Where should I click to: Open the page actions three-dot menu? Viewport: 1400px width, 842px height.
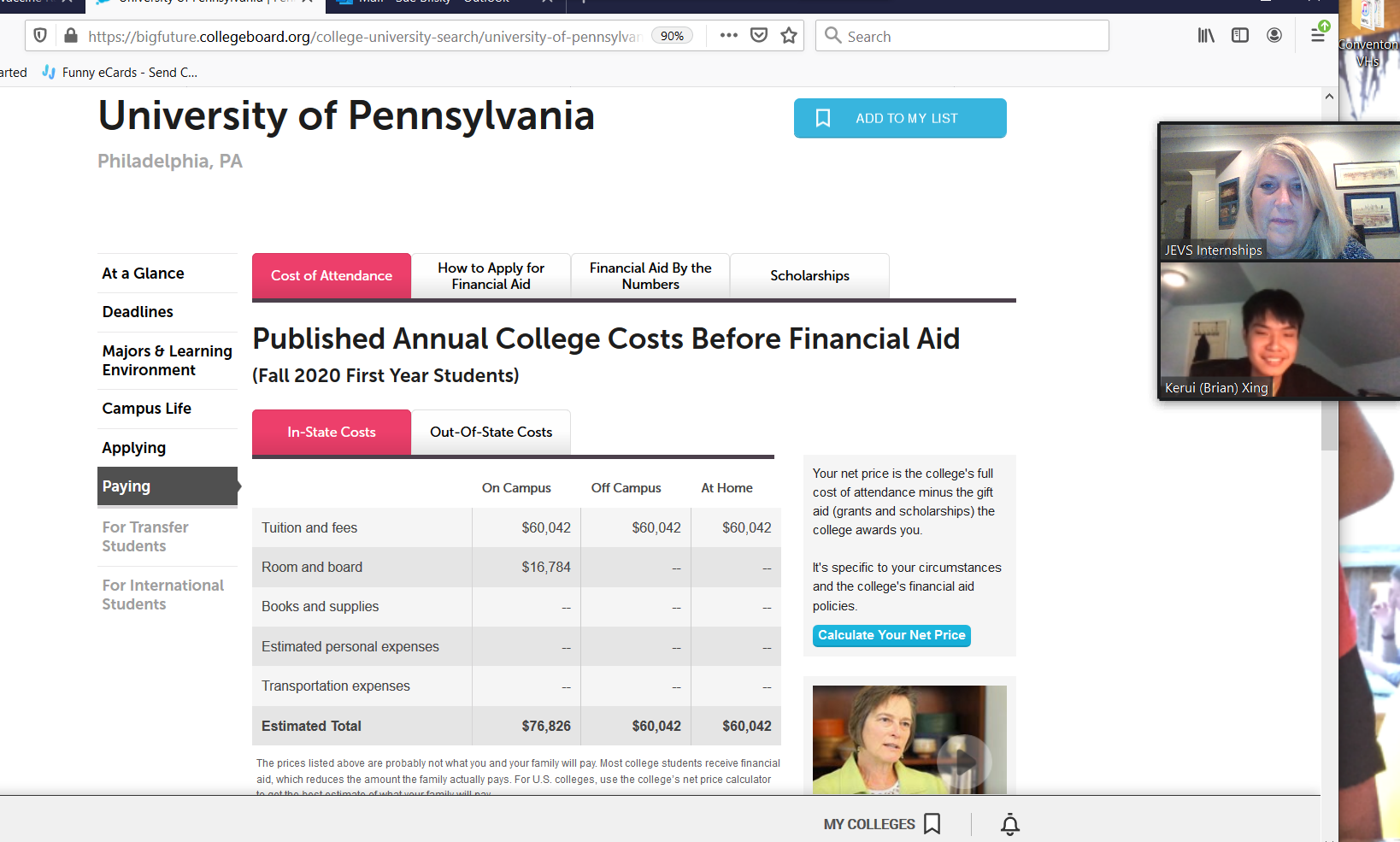(x=728, y=36)
